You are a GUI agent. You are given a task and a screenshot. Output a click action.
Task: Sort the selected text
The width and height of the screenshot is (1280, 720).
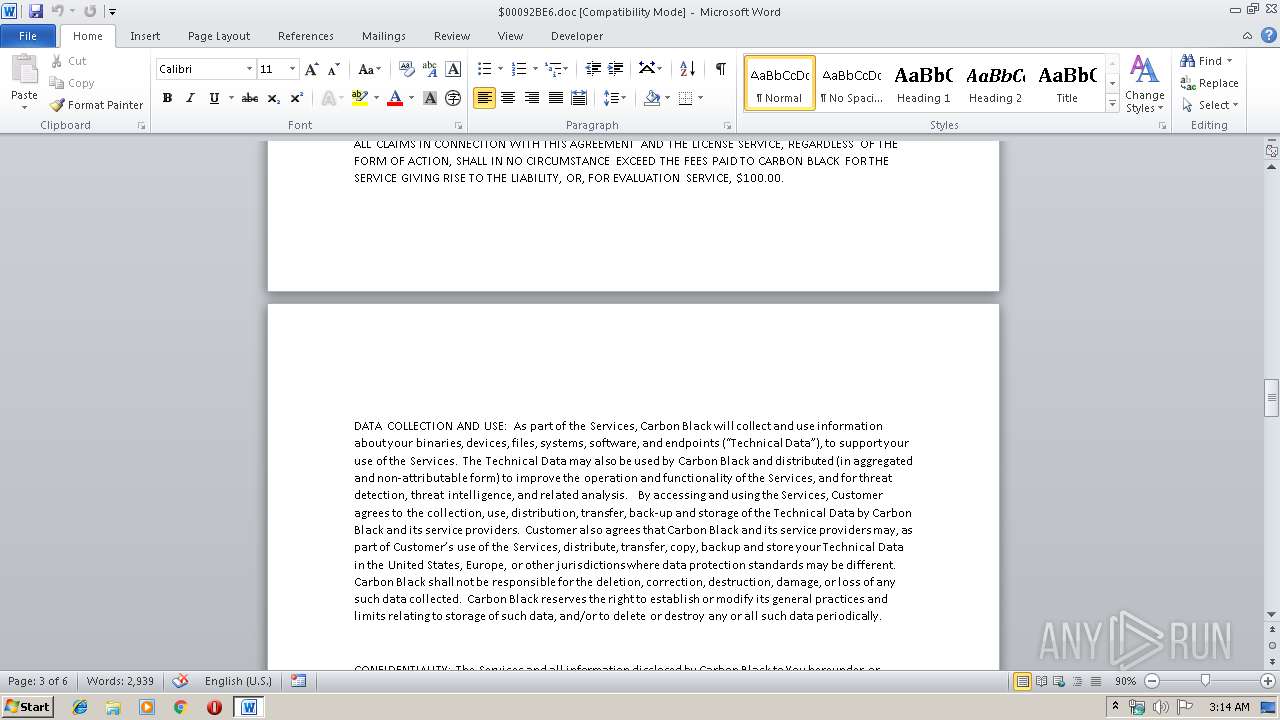pyautogui.click(x=687, y=69)
